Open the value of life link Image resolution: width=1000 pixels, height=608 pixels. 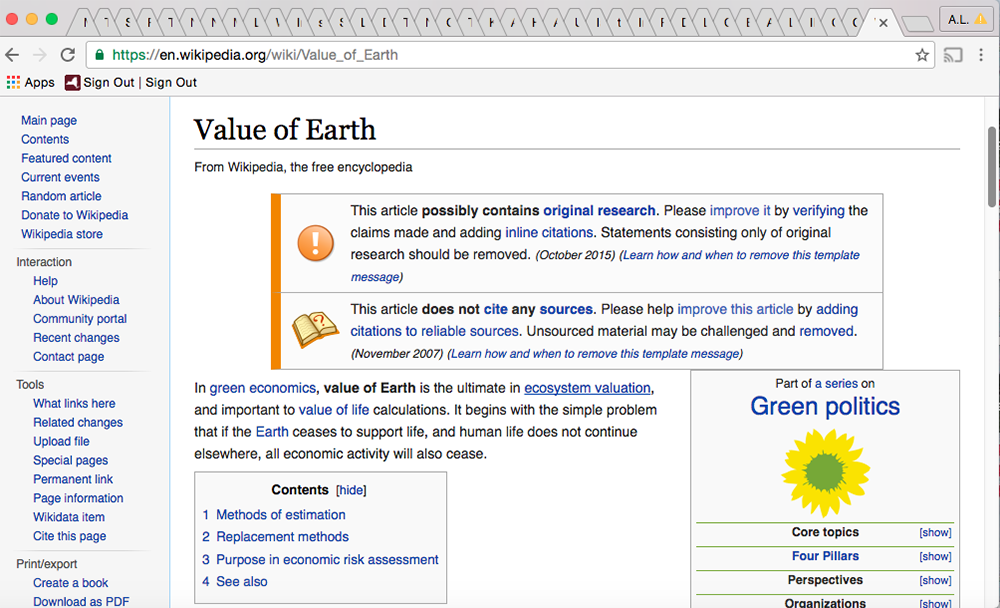click(x=334, y=410)
